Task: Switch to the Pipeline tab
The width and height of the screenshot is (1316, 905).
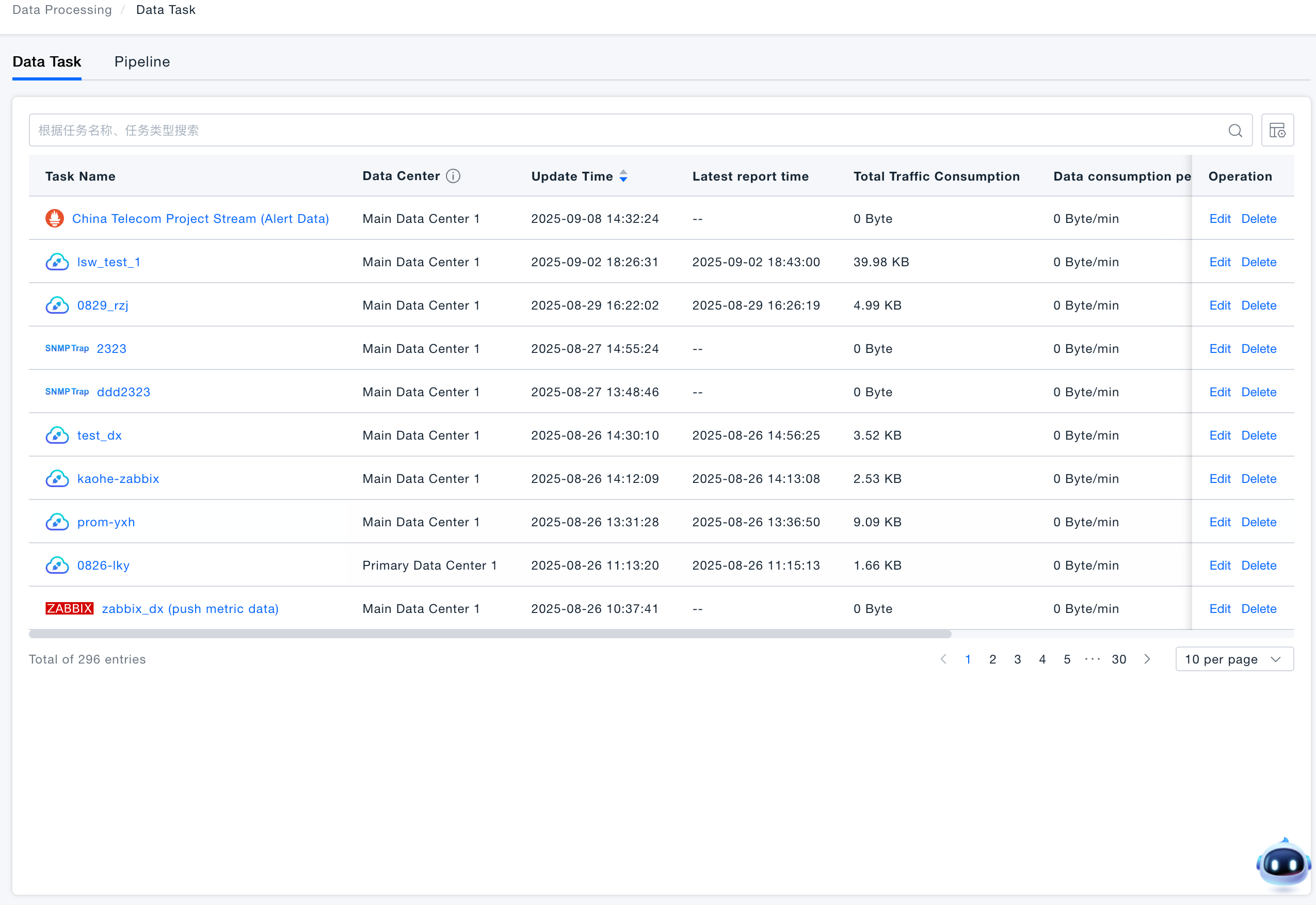Action: (x=142, y=62)
